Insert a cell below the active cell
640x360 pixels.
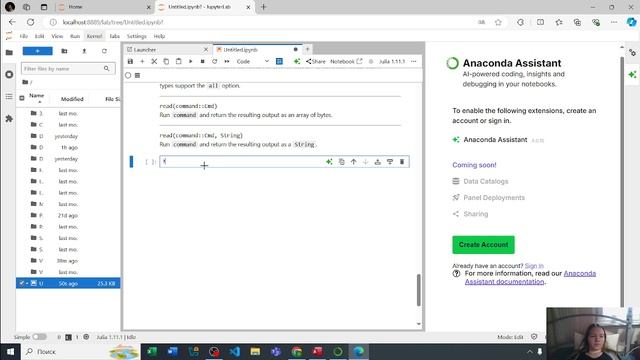pyautogui.click(x=390, y=162)
